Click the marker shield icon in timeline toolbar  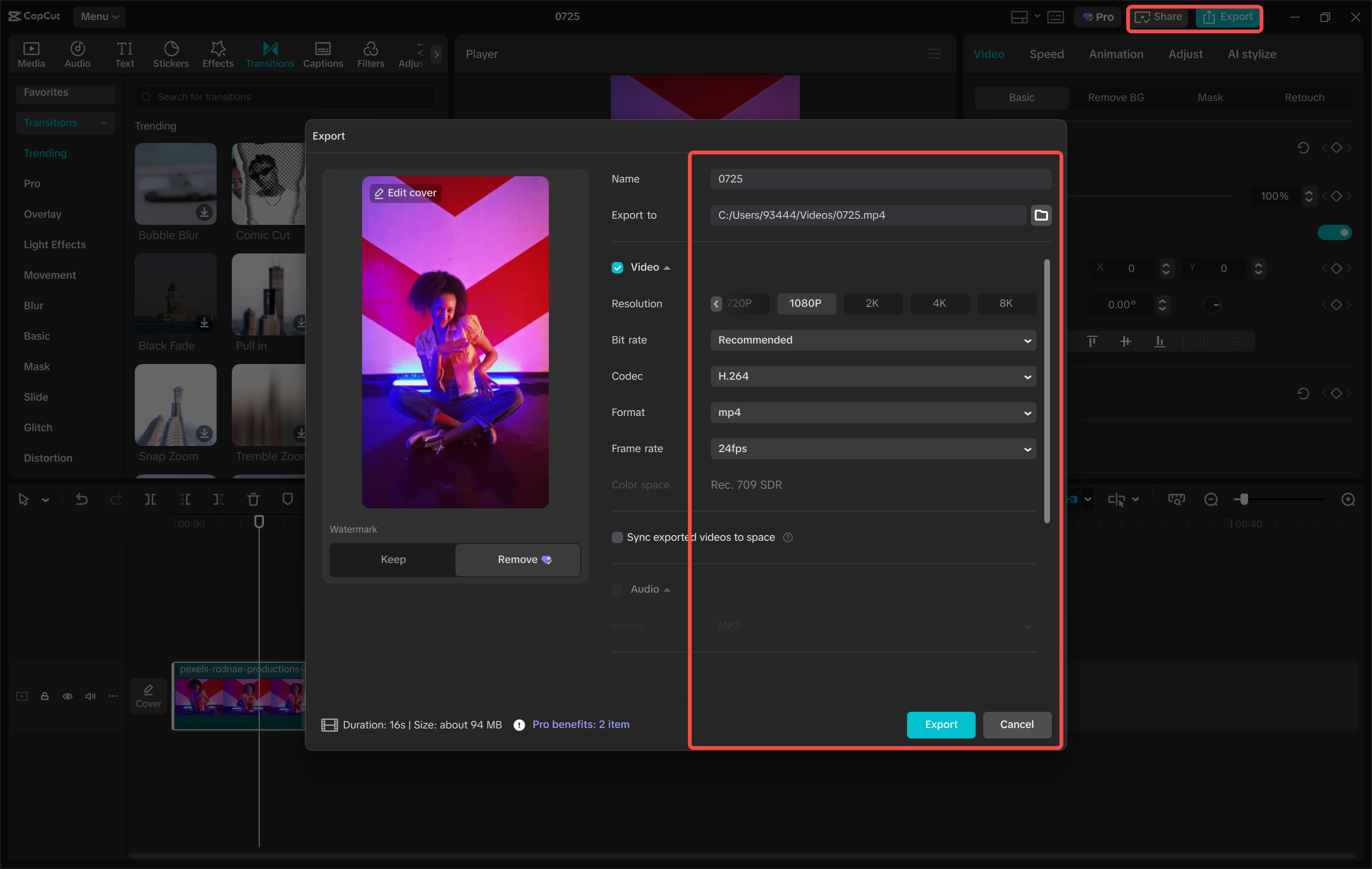click(288, 499)
